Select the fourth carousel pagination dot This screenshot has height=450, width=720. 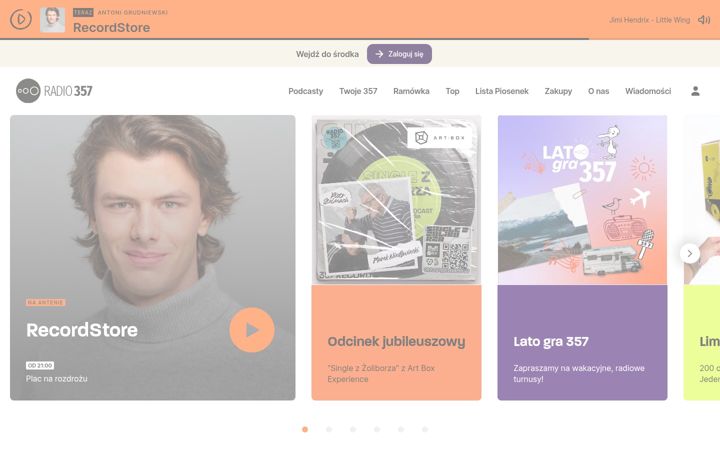point(377,429)
